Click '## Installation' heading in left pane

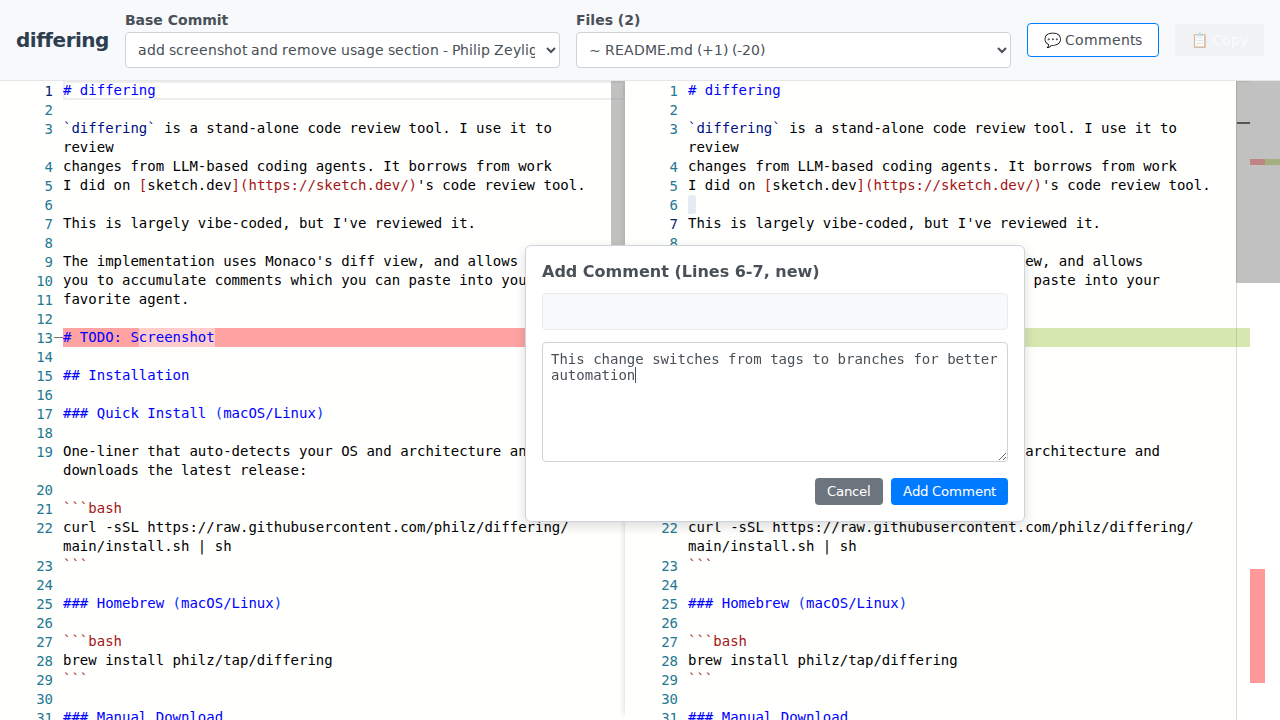click(x=126, y=375)
